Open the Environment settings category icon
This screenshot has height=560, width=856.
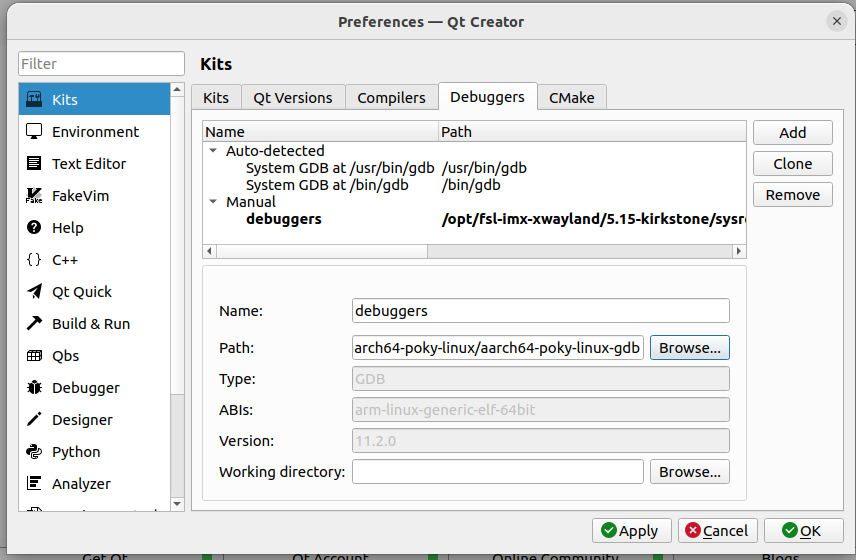tap(34, 132)
